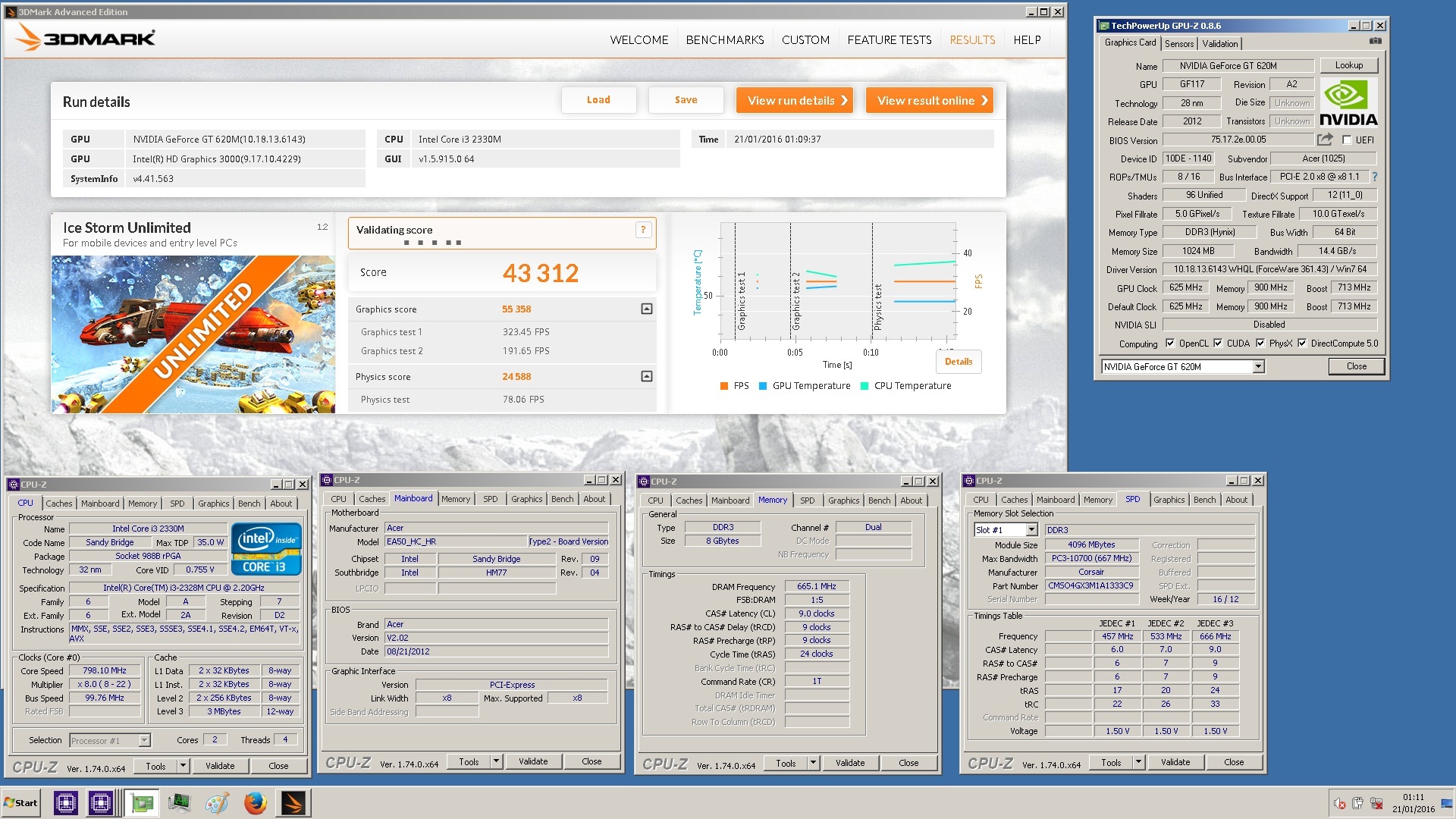This screenshot has width=1456, height=819.
Task: Click the Start button
Action: [x=20, y=802]
